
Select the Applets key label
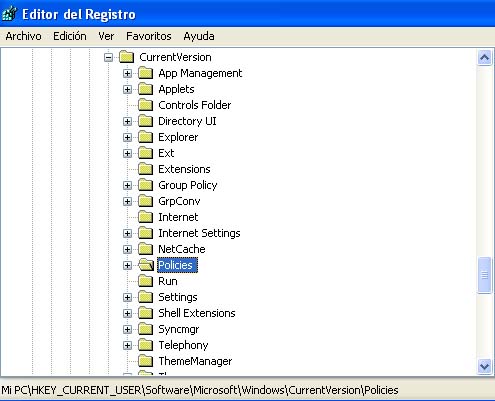(x=176, y=89)
